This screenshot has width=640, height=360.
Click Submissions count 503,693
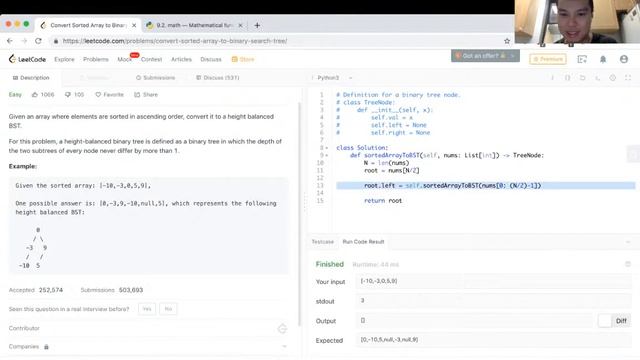coord(131,290)
